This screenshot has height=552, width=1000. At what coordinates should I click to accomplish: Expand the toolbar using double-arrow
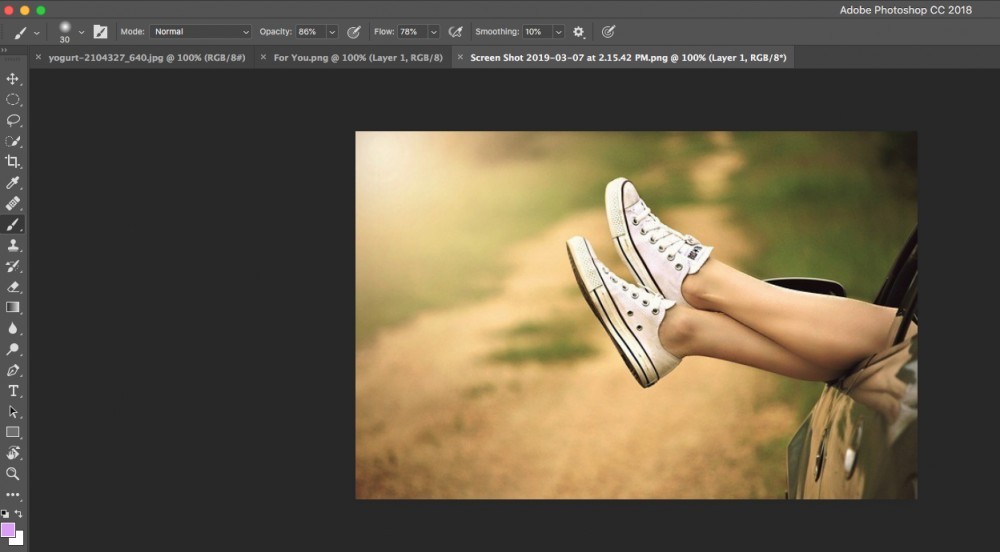pyautogui.click(x=4, y=50)
